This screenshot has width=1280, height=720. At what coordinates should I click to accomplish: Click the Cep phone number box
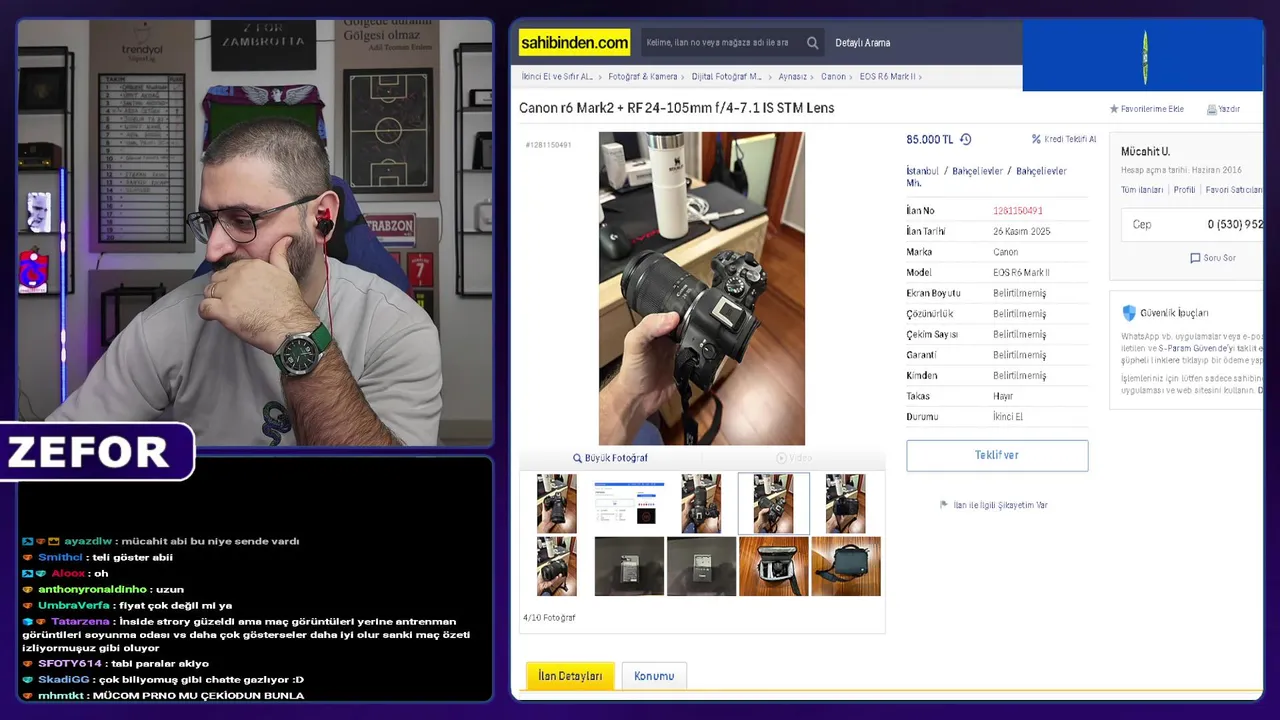(x=1192, y=225)
